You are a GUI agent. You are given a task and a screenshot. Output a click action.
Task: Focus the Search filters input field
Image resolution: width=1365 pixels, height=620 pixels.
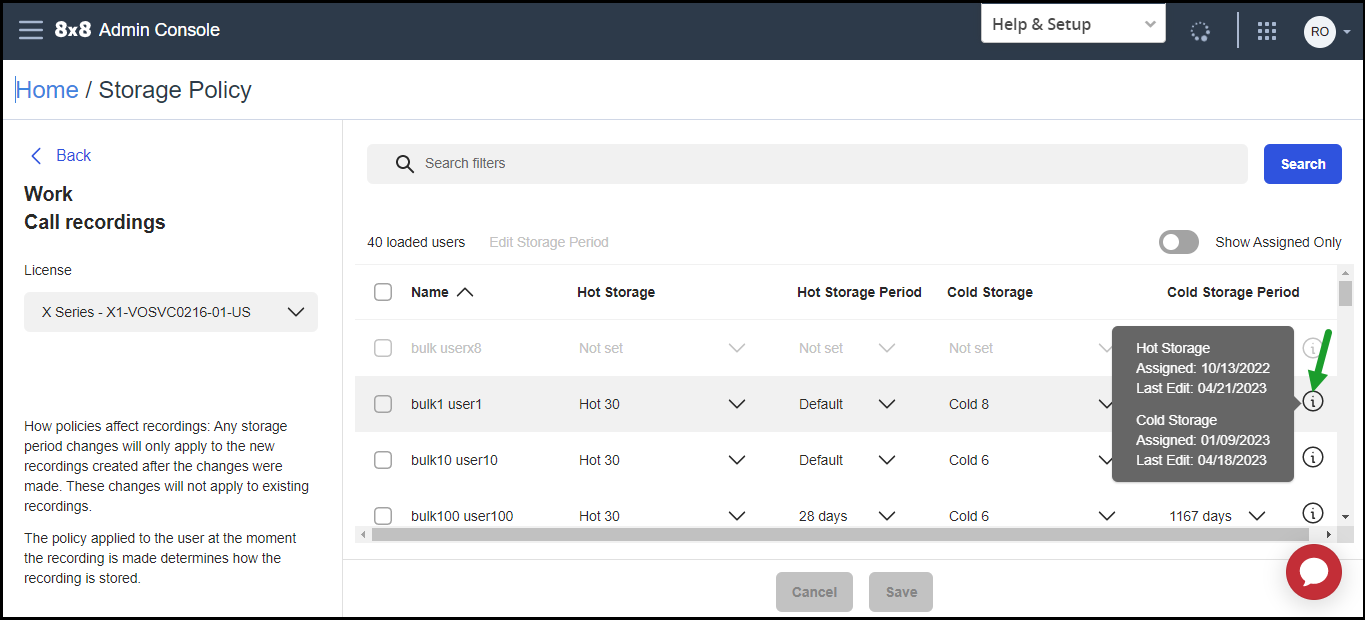[807, 164]
